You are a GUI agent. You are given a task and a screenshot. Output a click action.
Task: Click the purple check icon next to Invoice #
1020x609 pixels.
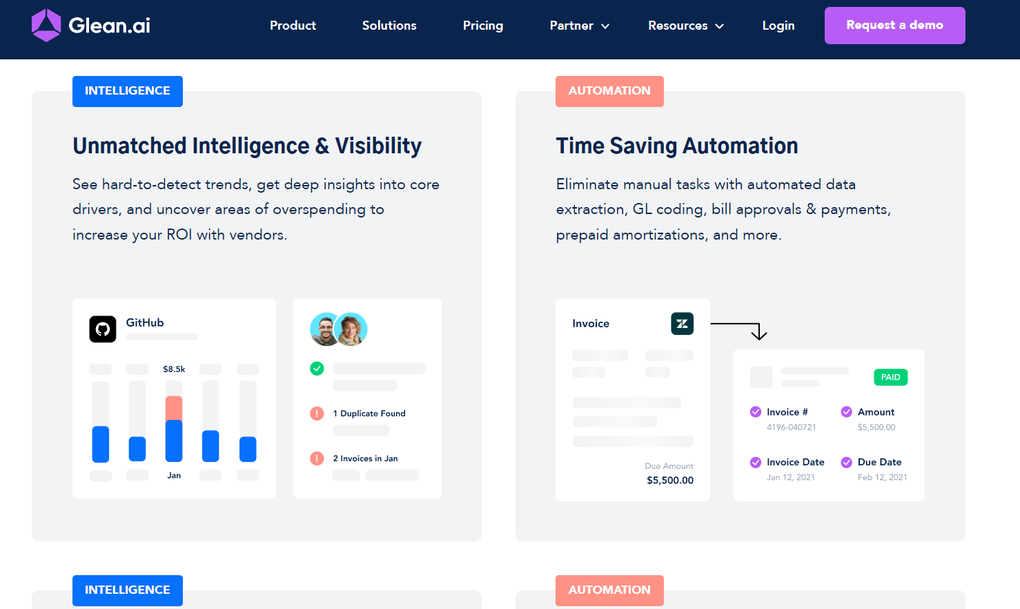point(755,412)
